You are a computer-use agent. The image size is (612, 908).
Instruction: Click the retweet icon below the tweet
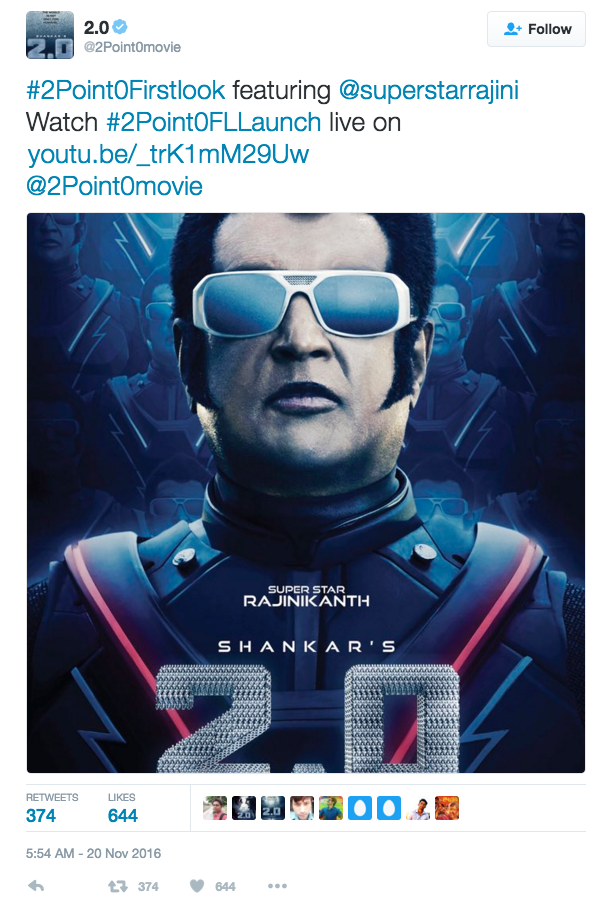click(x=118, y=886)
